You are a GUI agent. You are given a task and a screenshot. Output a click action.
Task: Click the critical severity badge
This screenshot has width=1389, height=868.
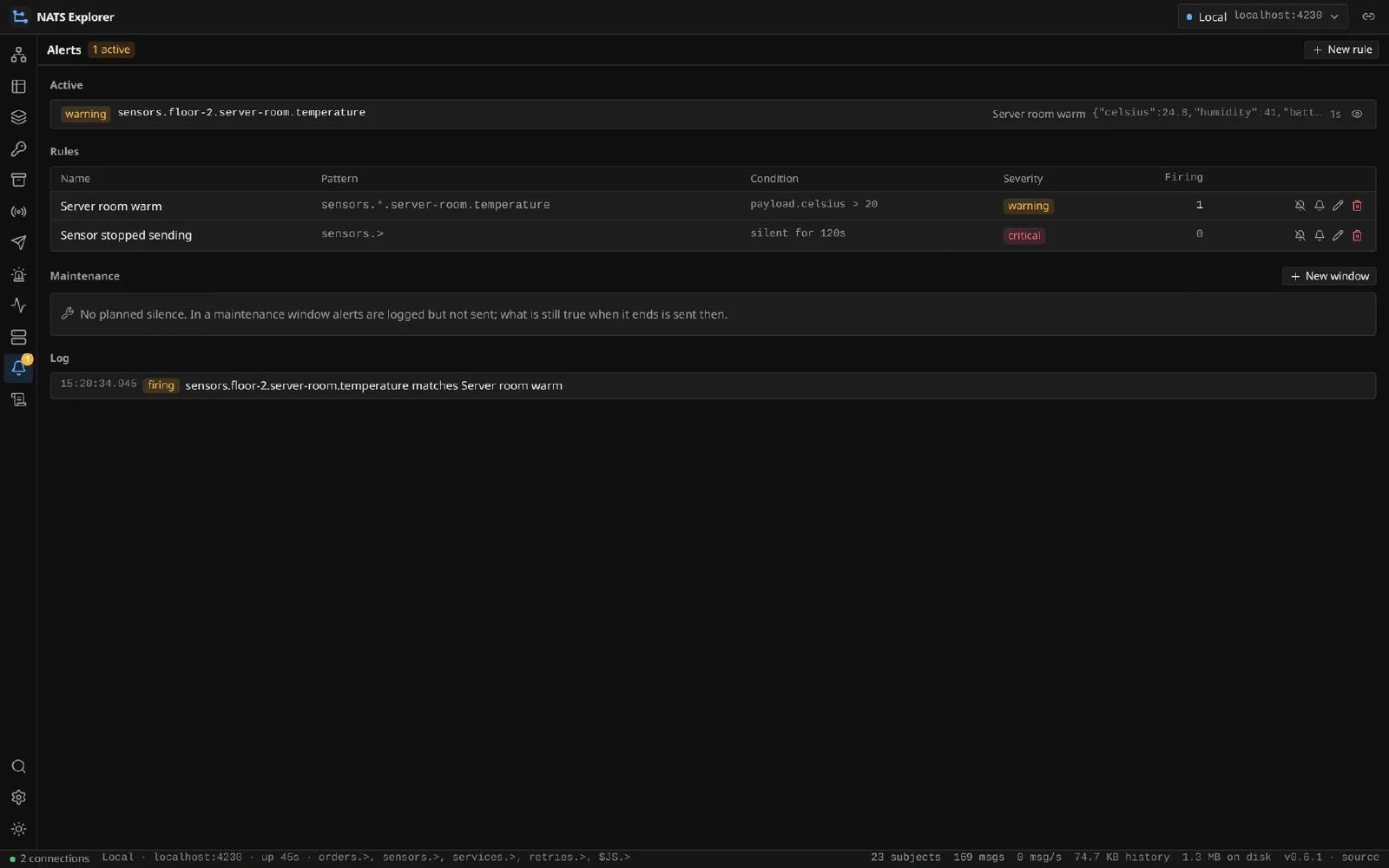coord(1024,236)
